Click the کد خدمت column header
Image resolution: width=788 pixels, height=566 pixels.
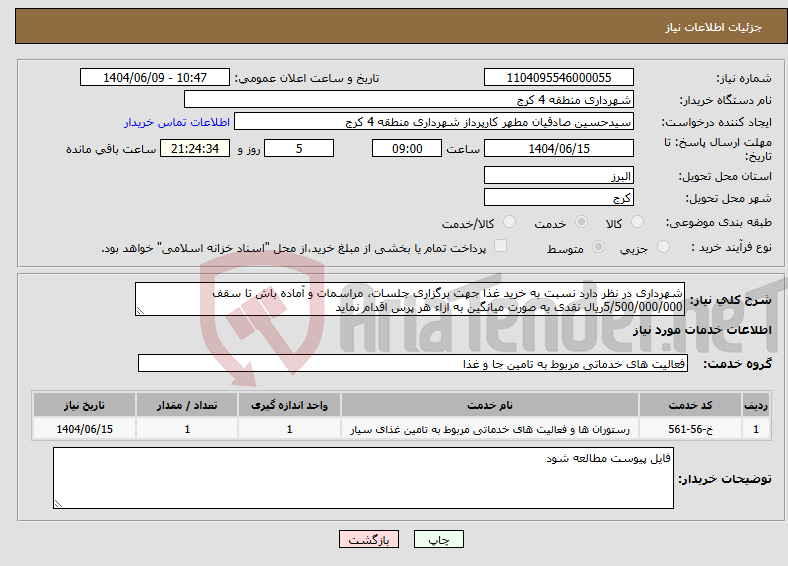click(691, 405)
